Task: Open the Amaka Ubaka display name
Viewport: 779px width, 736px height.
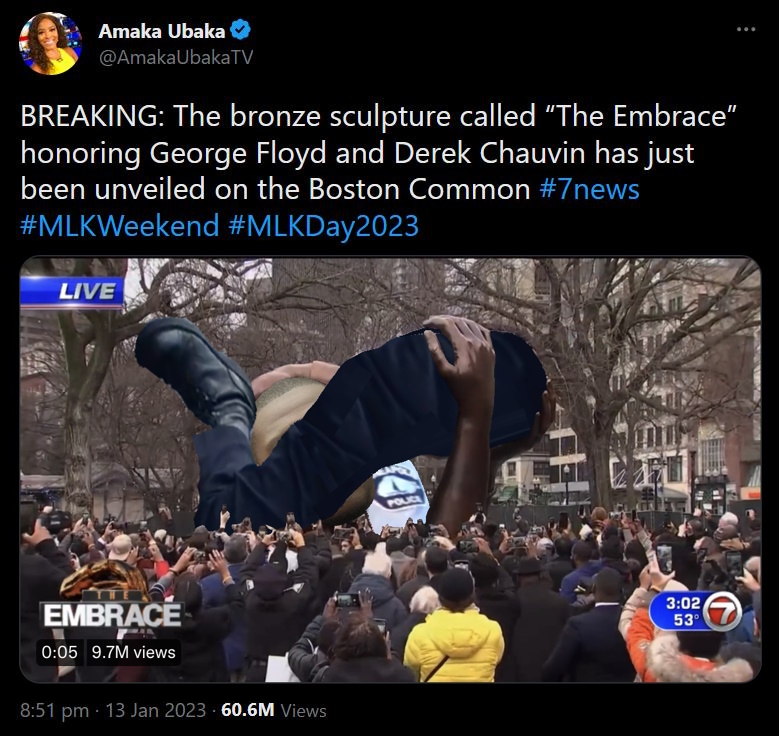Action: coord(161,31)
